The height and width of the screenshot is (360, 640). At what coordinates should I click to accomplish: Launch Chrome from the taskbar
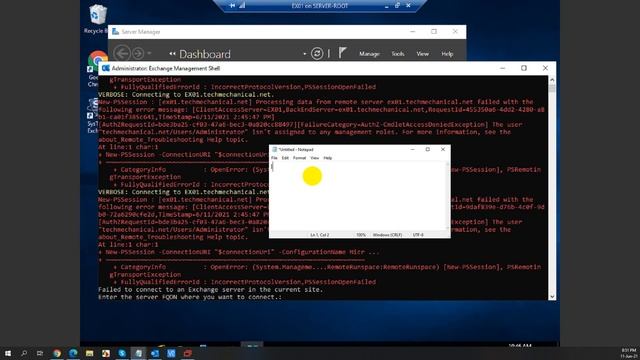[x=57, y=353]
